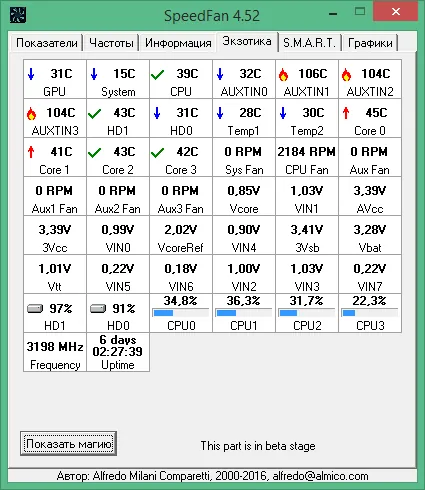Screen dimensions: 425x490
Task: Open the Графики tab
Action: (370, 43)
